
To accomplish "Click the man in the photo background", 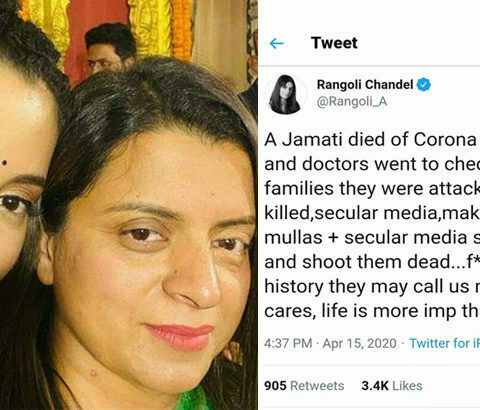I will pos(110,50).
